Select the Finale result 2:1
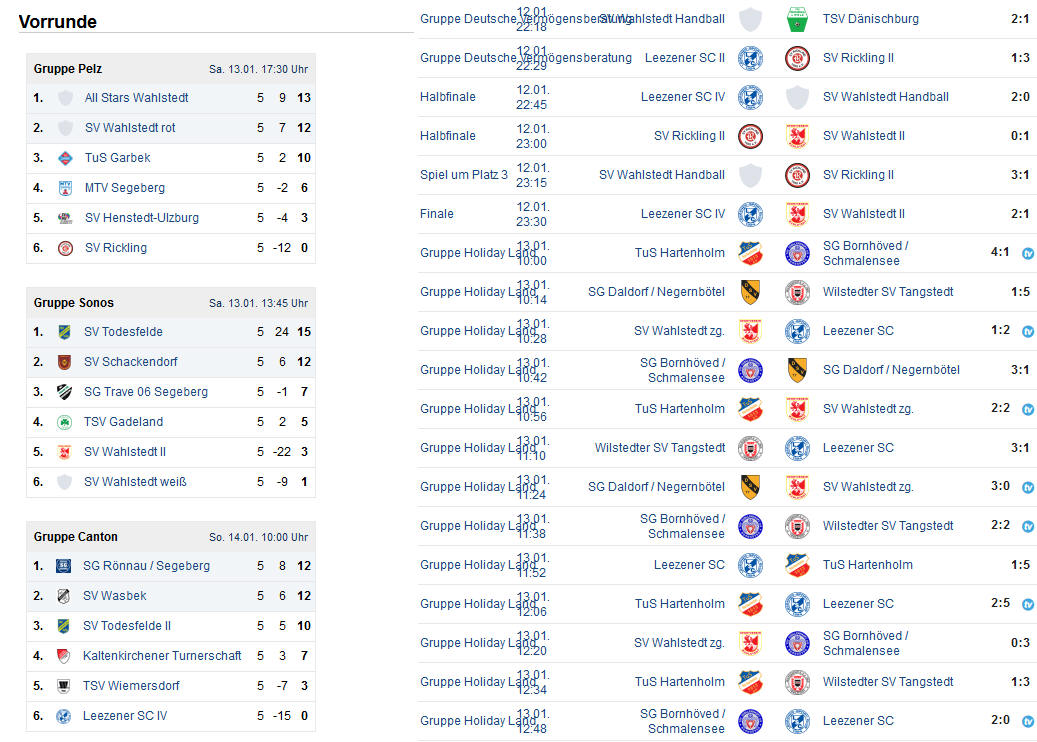The image size is (1037, 742). pos(1020,214)
